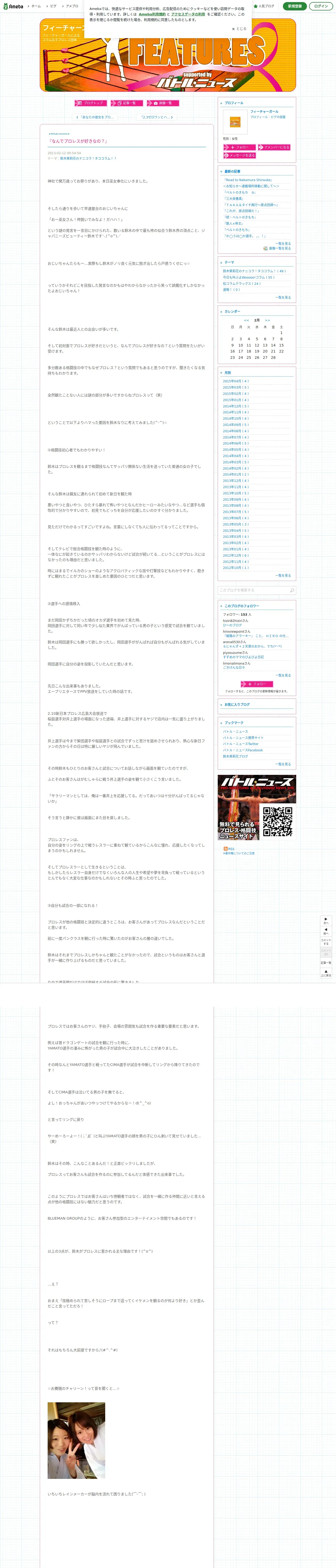Viewport: 336px width, 1568px height.
Task: Open 人気ブログ next to the star icon
Action: point(264,6)
